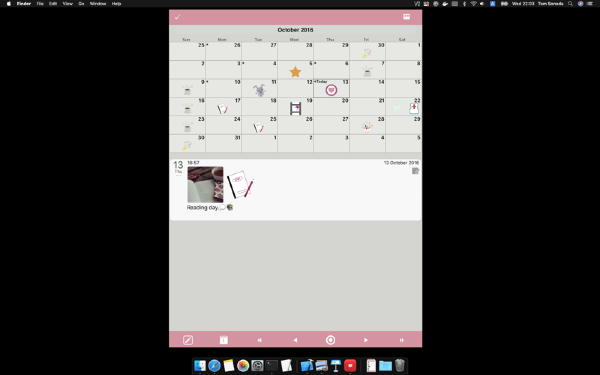The image size is (600, 375).
Task: Open the Window menu
Action: pyautogui.click(x=98, y=3)
